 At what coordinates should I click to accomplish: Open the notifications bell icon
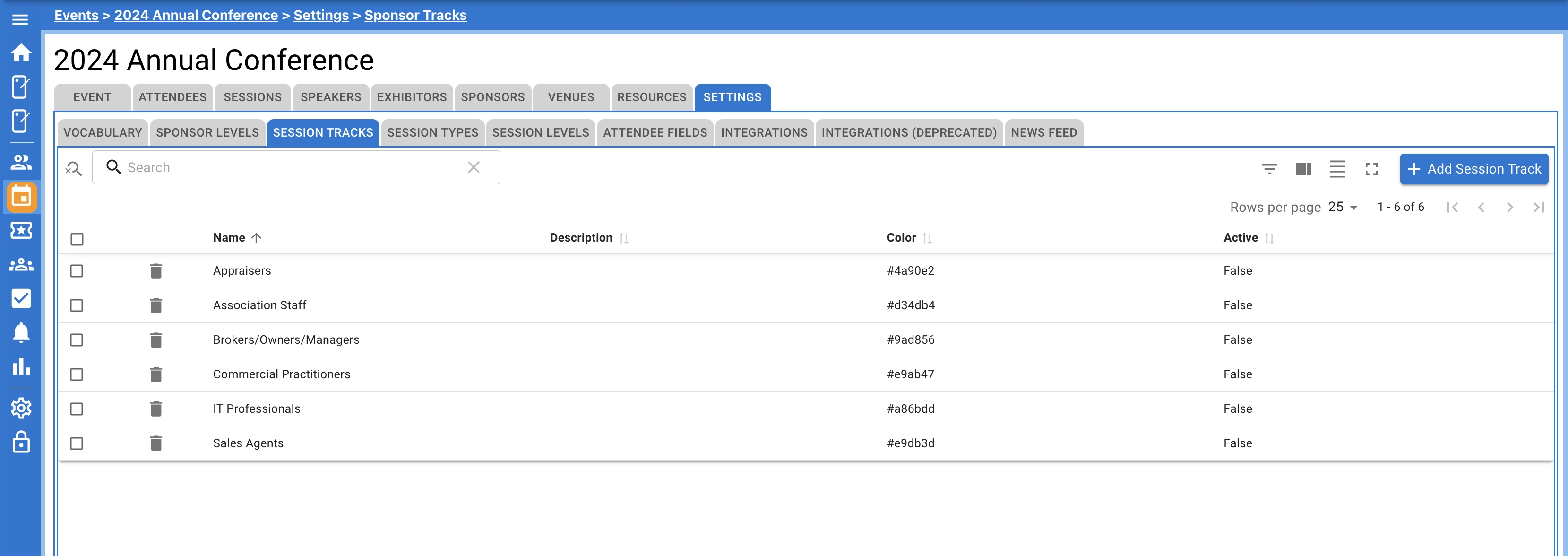click(x=20, y=332)
